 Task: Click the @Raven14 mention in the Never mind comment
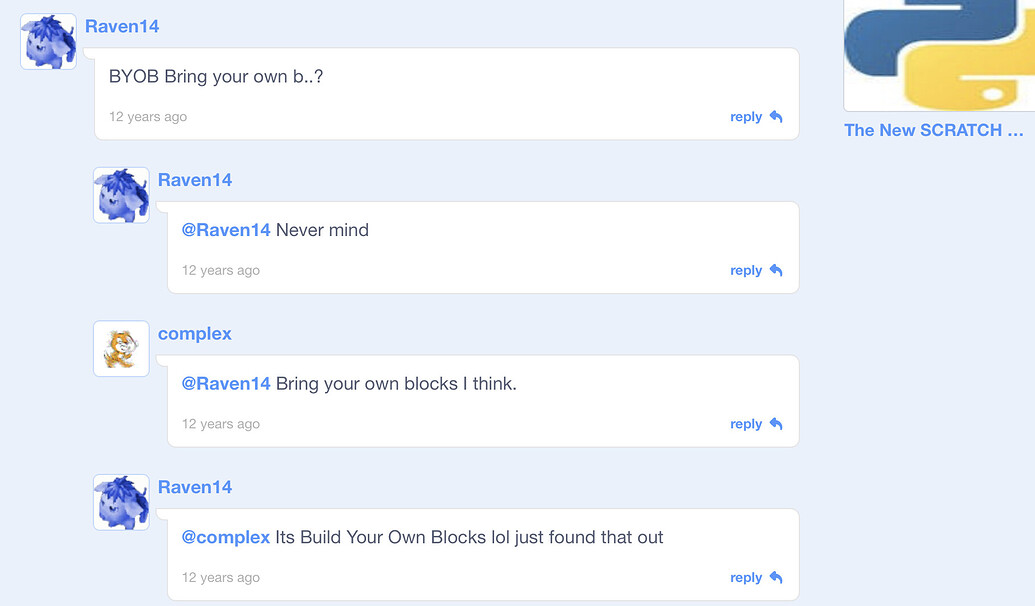point(226,230)
